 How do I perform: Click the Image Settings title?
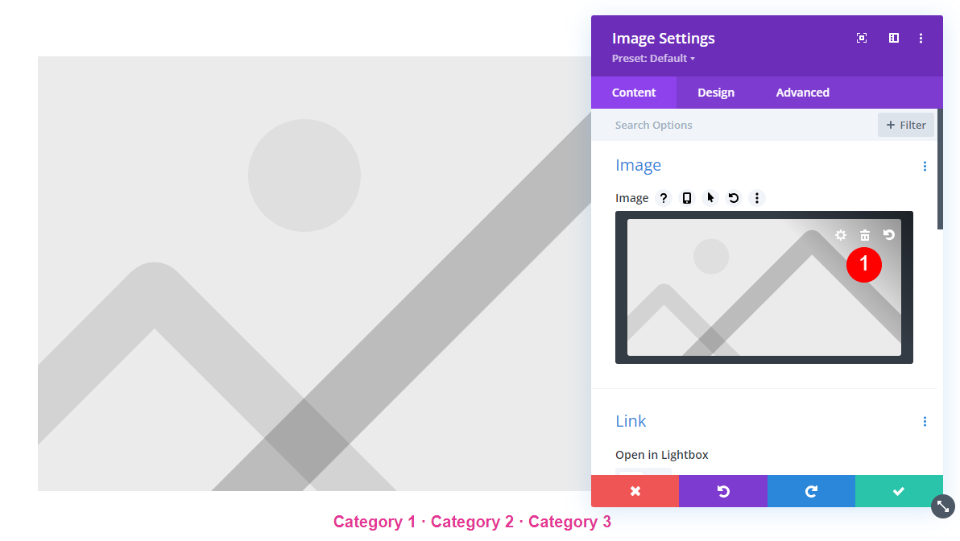663,39
